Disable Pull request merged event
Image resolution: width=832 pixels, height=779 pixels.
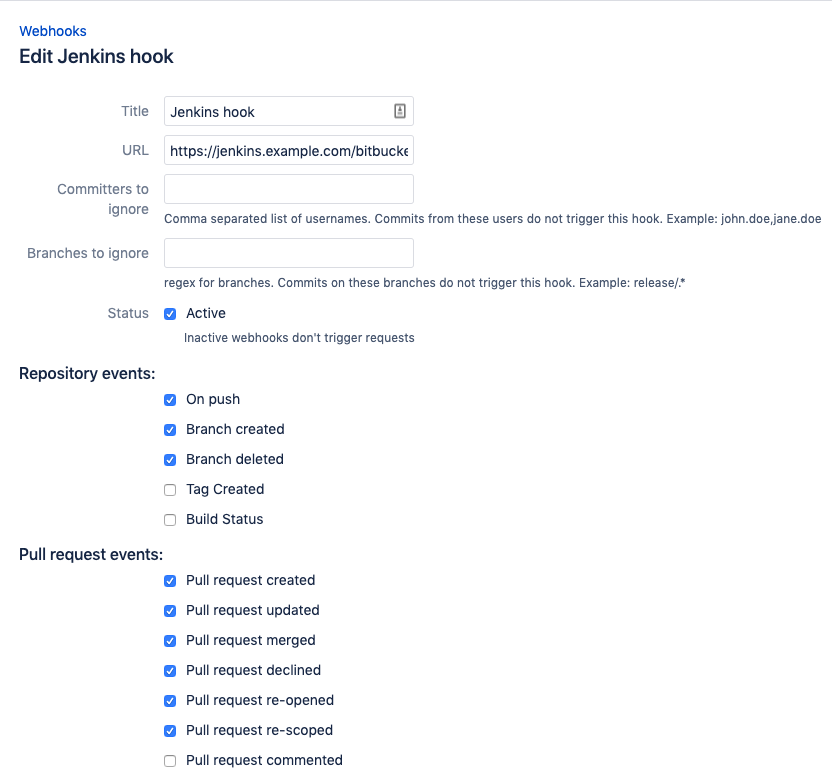(x=170, y=641)
